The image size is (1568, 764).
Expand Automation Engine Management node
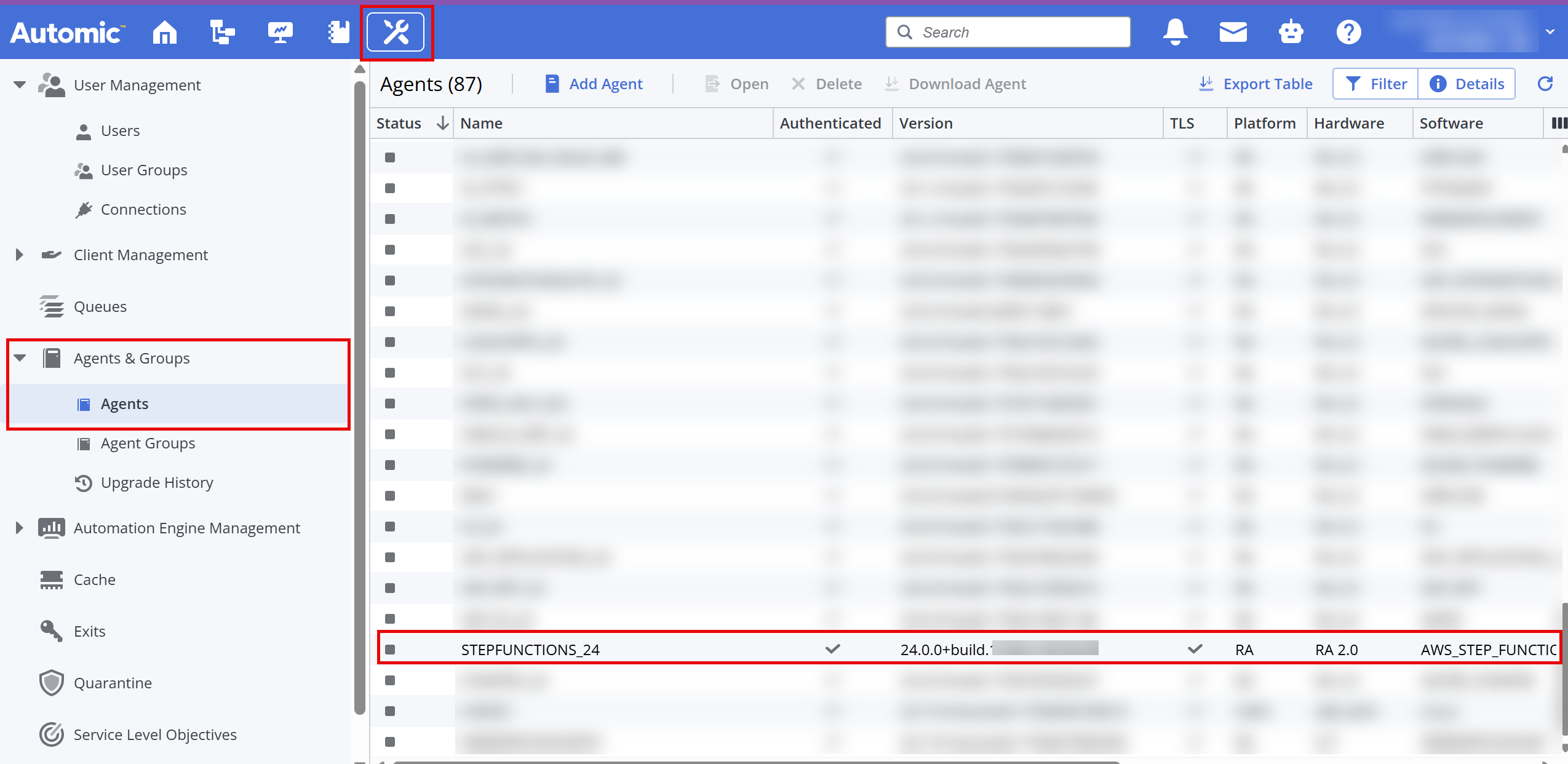click(20, 528)
